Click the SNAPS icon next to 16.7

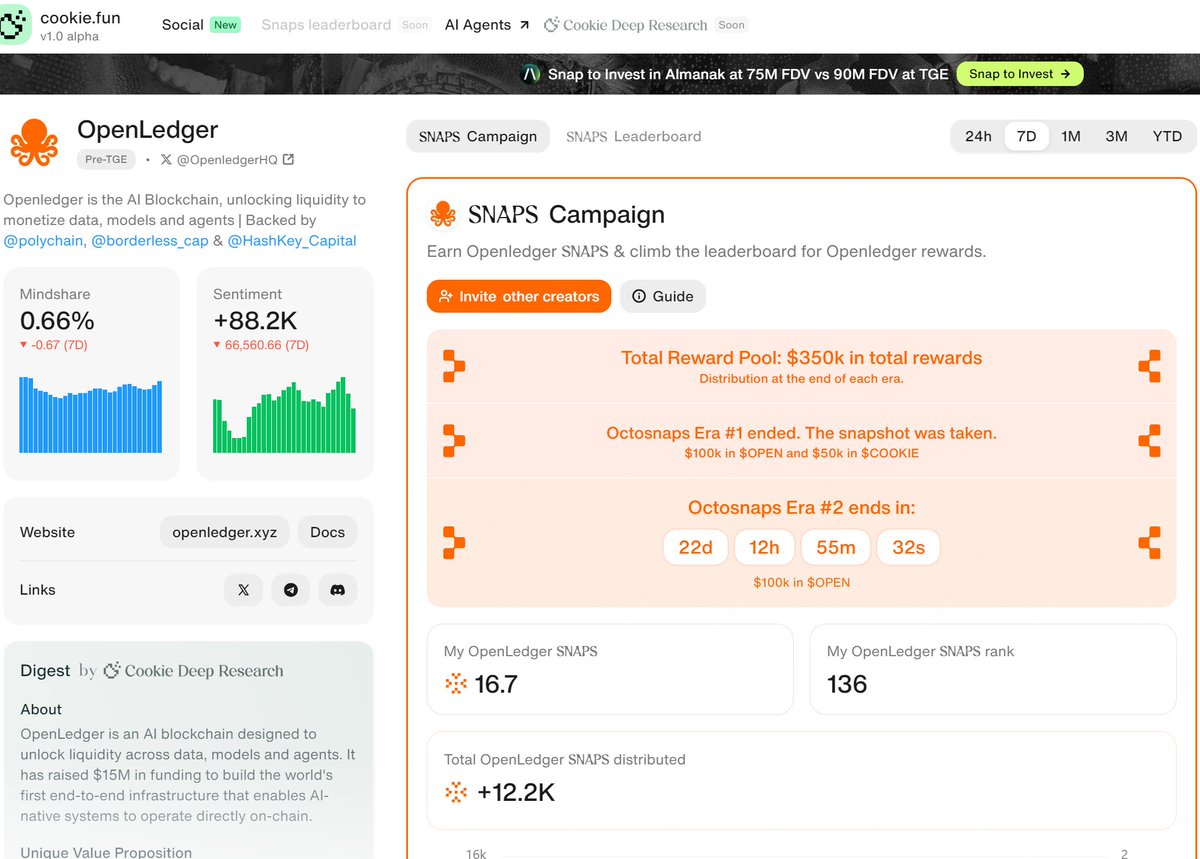[x=456, y=684]
